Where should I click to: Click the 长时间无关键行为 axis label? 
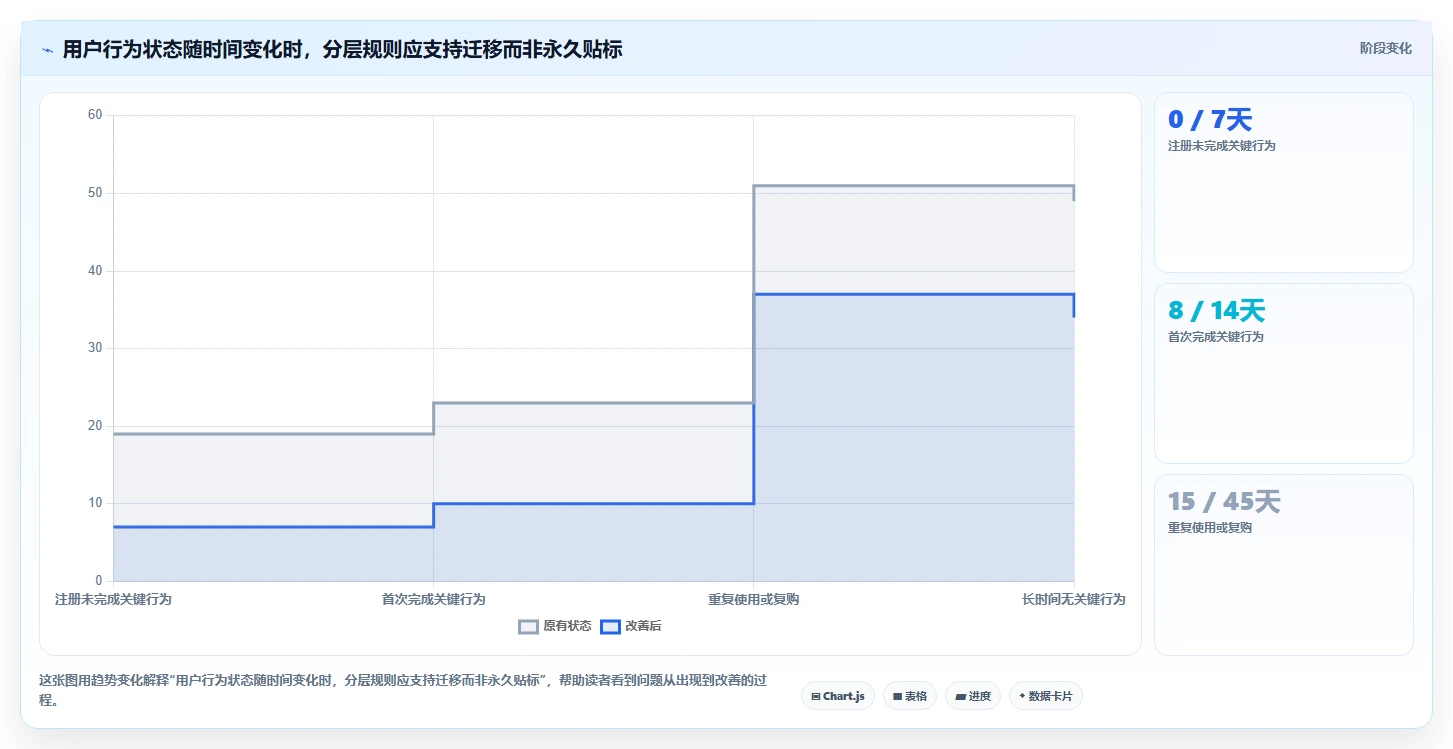1073,599
